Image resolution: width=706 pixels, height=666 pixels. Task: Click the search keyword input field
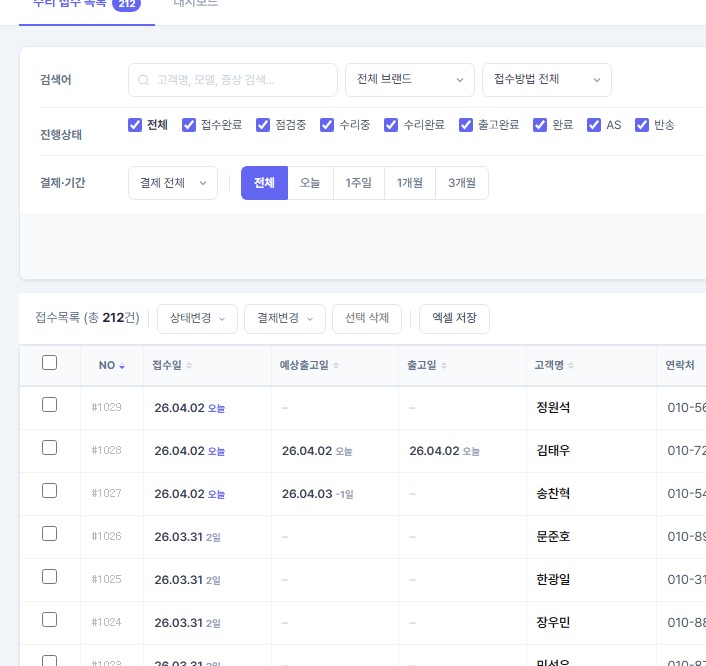point(240,80)
